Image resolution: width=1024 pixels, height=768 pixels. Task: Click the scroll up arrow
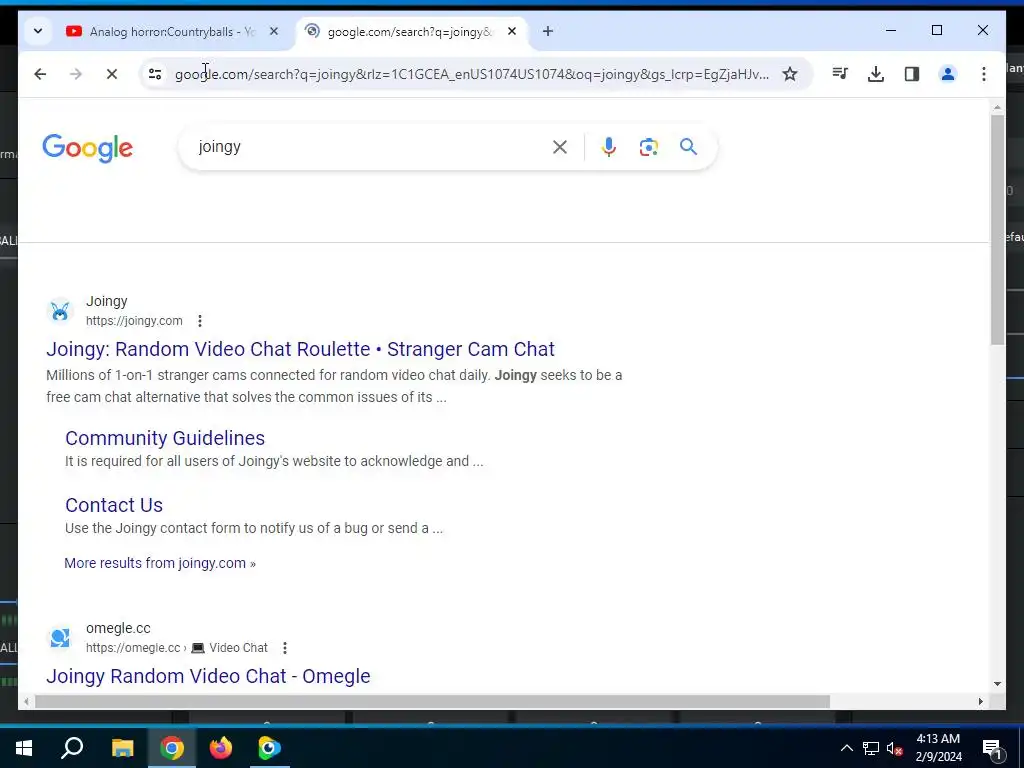(997, 108)
